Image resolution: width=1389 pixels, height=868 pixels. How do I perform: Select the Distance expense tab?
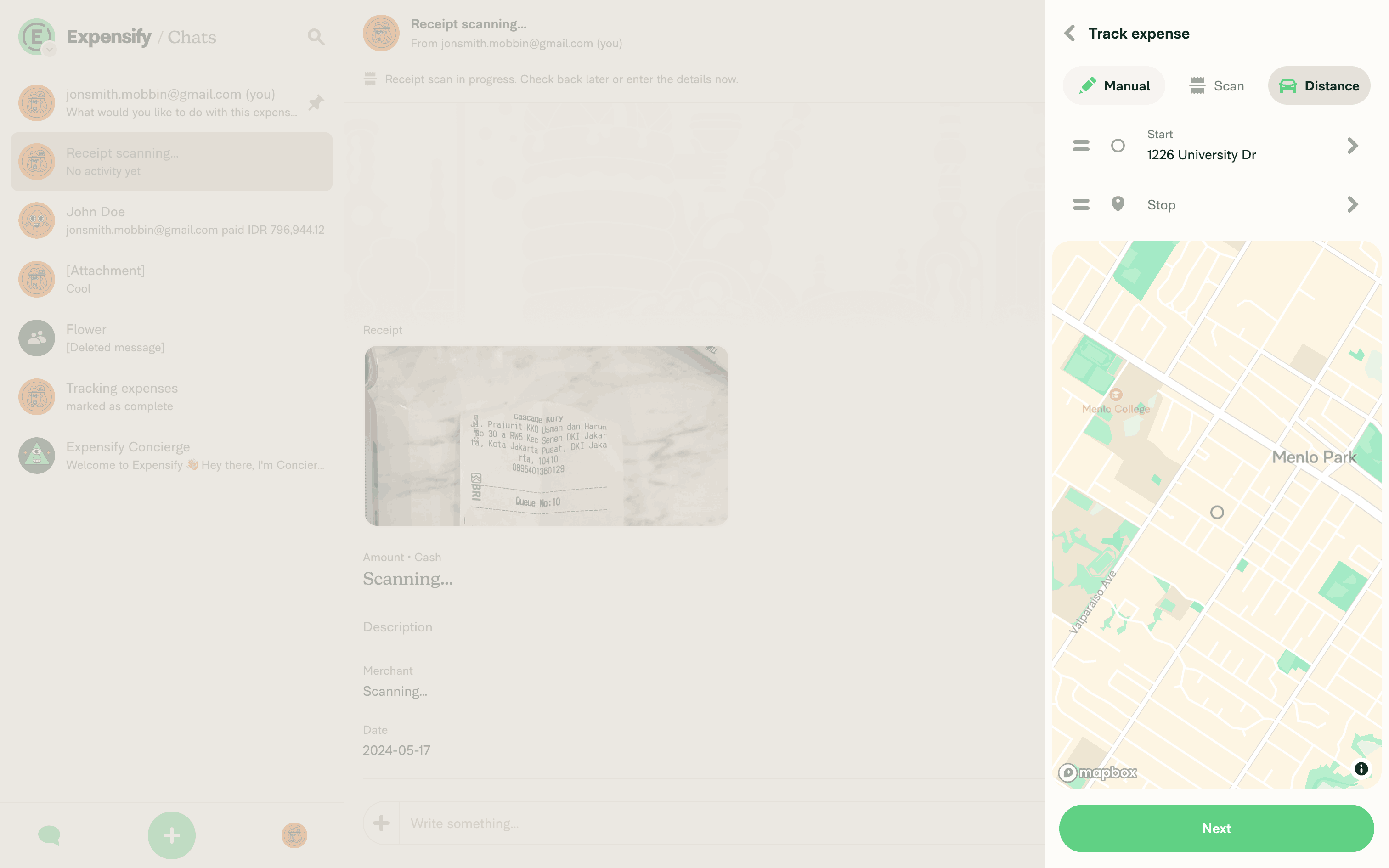pyautogui.click(x=1318, y=85)
